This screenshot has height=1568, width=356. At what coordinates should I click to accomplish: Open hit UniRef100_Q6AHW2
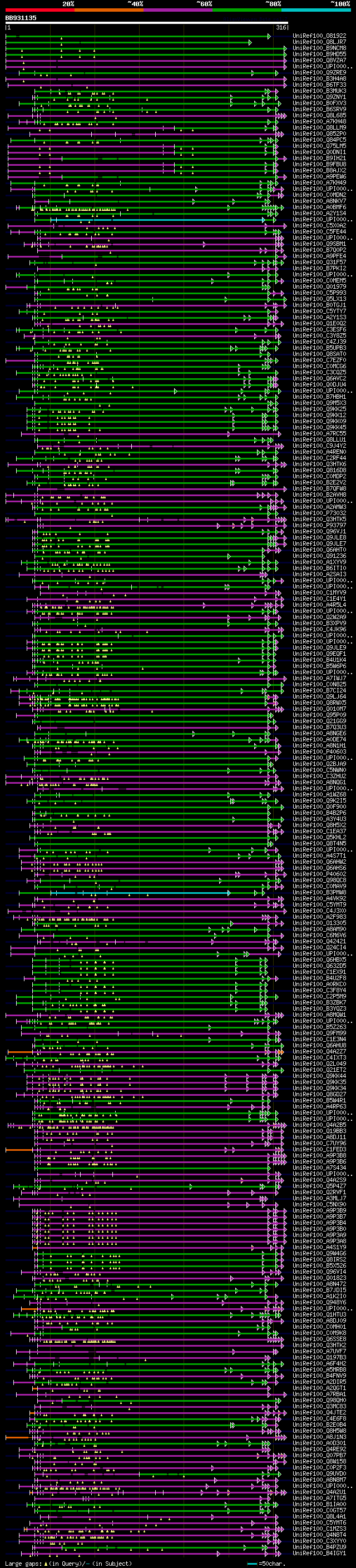click(x=319, y=862)
